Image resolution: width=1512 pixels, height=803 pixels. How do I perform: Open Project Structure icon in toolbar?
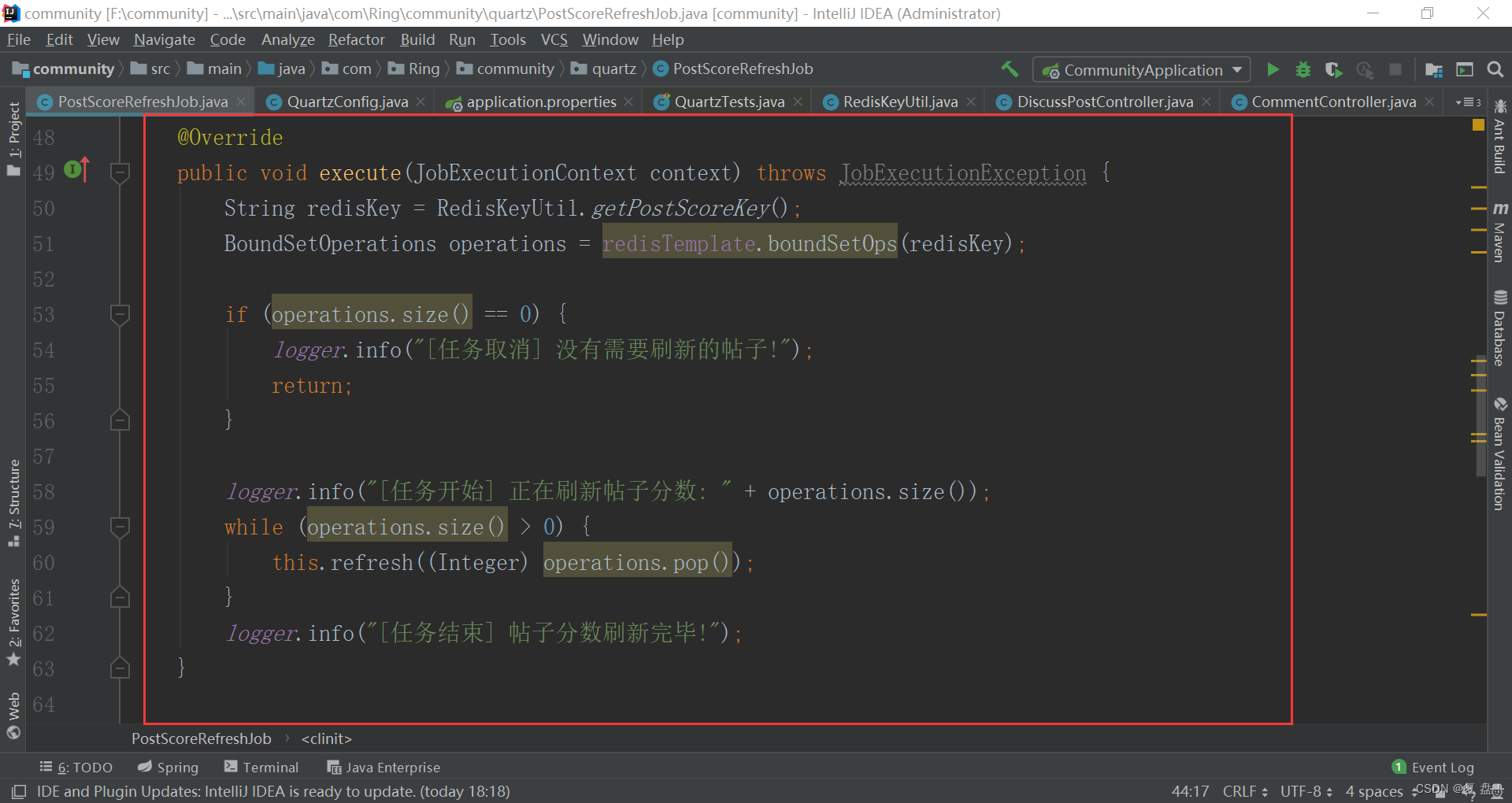[x=1434, y=69]
